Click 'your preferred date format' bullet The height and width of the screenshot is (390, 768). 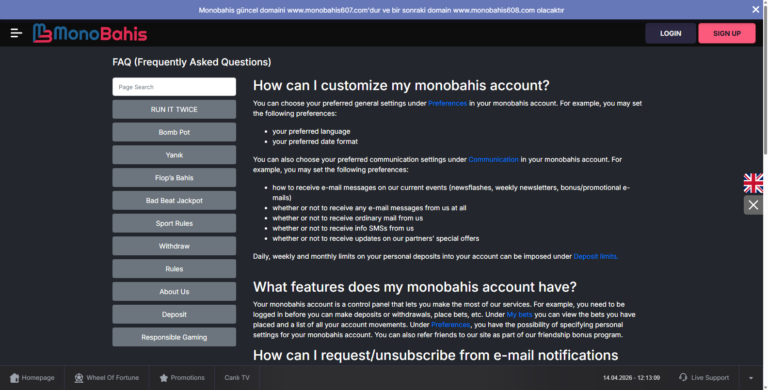pos(315,142)
